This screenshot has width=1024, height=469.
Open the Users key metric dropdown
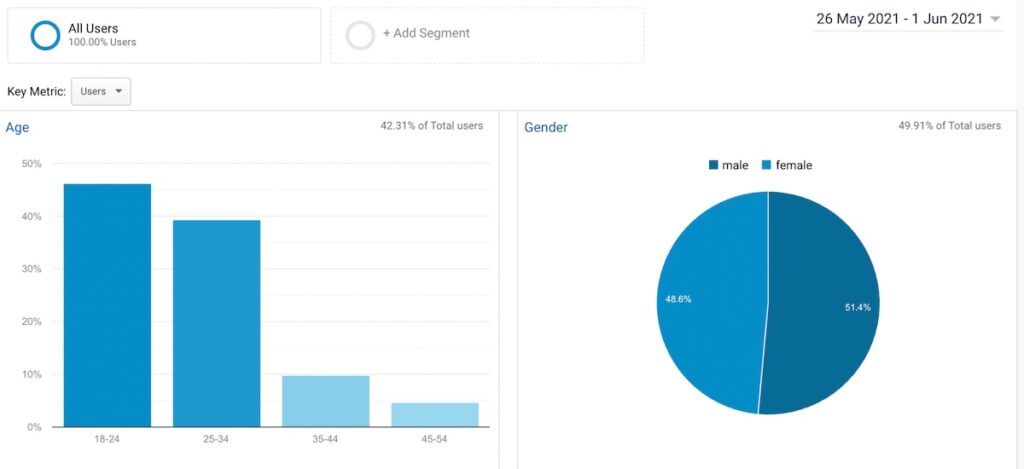pos(101,91)
